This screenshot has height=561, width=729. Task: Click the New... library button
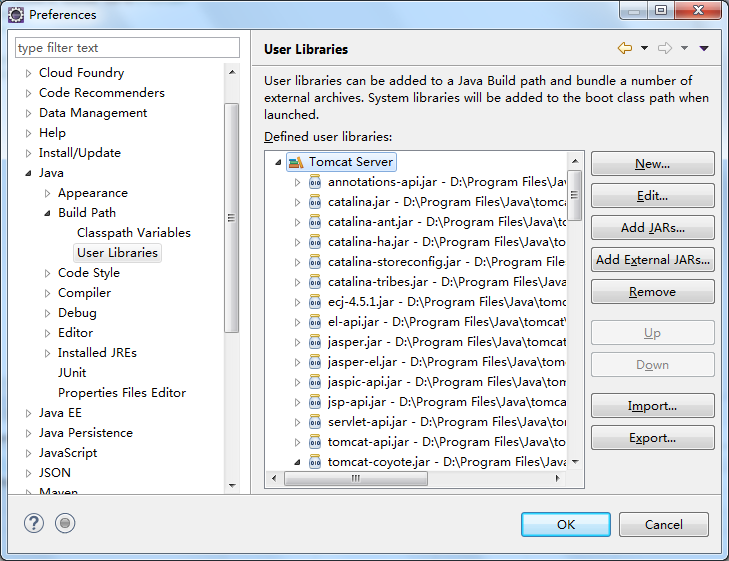[x=652, y=164]
